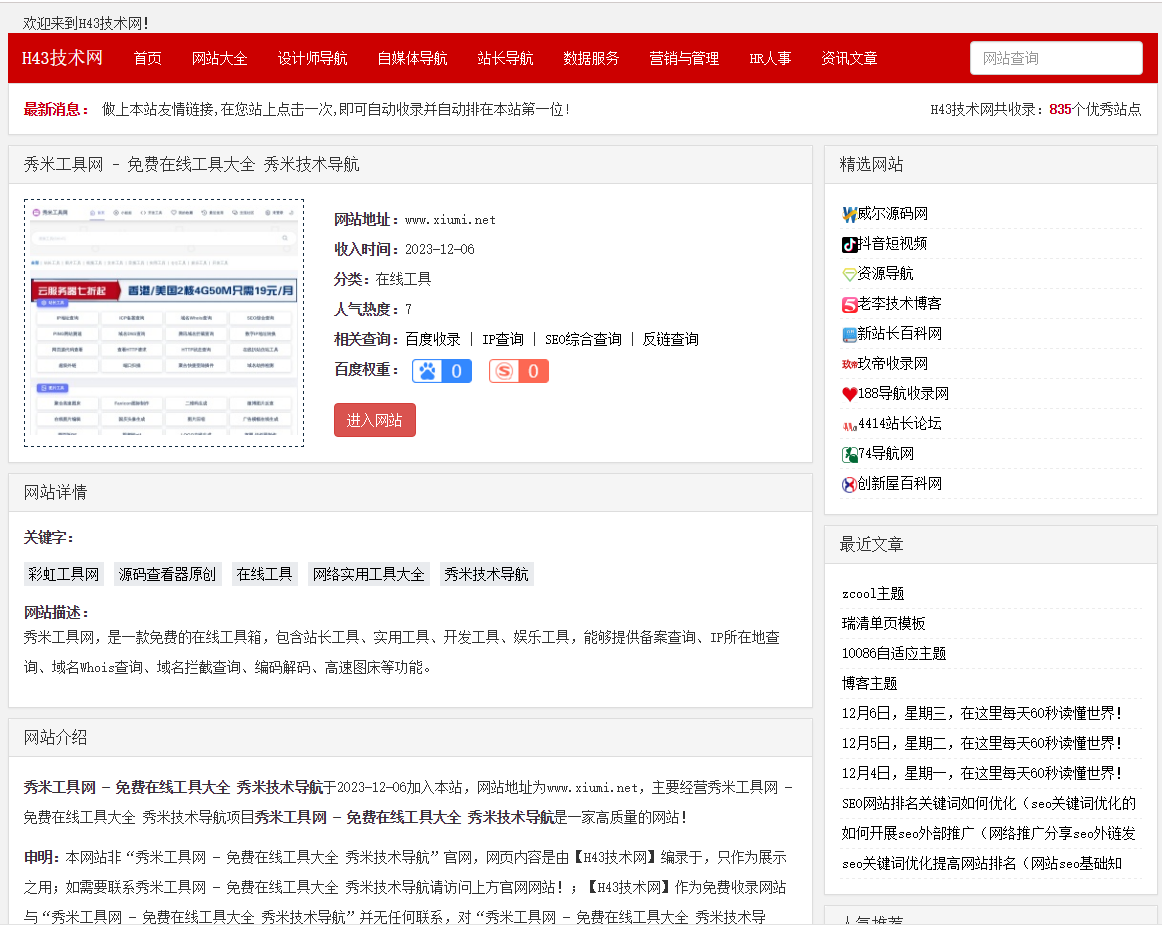
Task: Open the 威尔源码网 site icon
Action: pos(850,214)
